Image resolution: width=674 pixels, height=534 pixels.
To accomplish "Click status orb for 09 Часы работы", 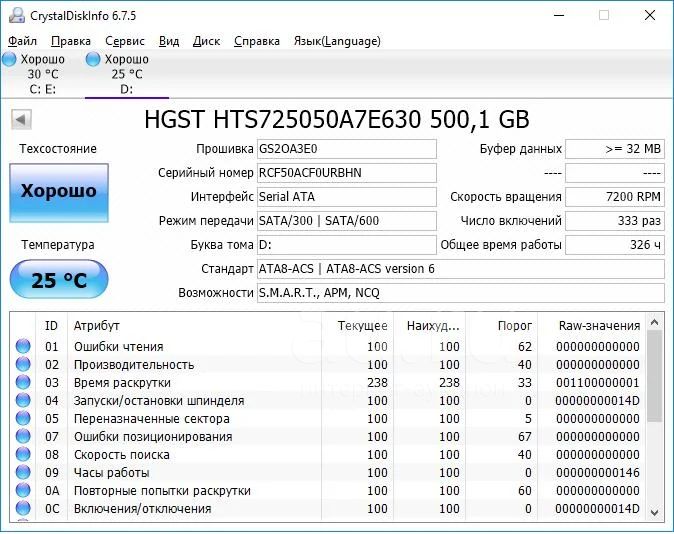I will (x=23, y=473).
